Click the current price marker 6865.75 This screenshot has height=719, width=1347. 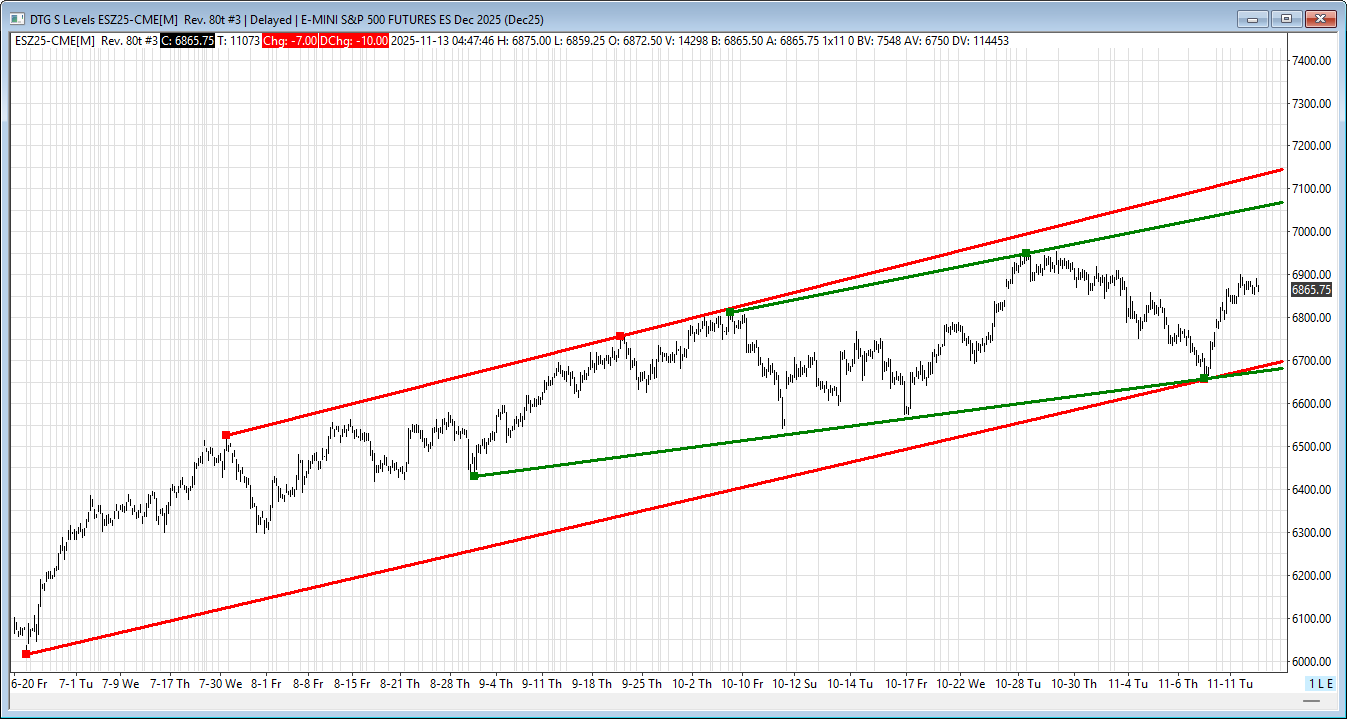click(1311, 290)
